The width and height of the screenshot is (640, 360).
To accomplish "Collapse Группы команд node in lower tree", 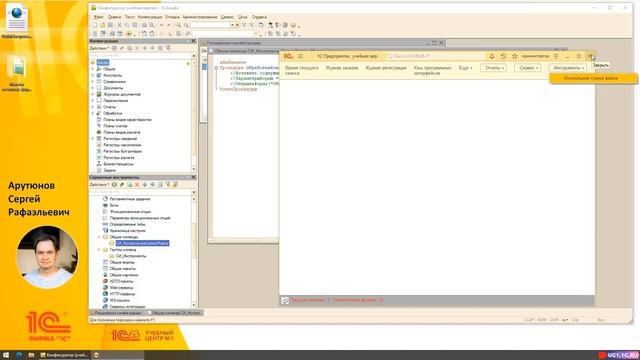I will 99,249.
